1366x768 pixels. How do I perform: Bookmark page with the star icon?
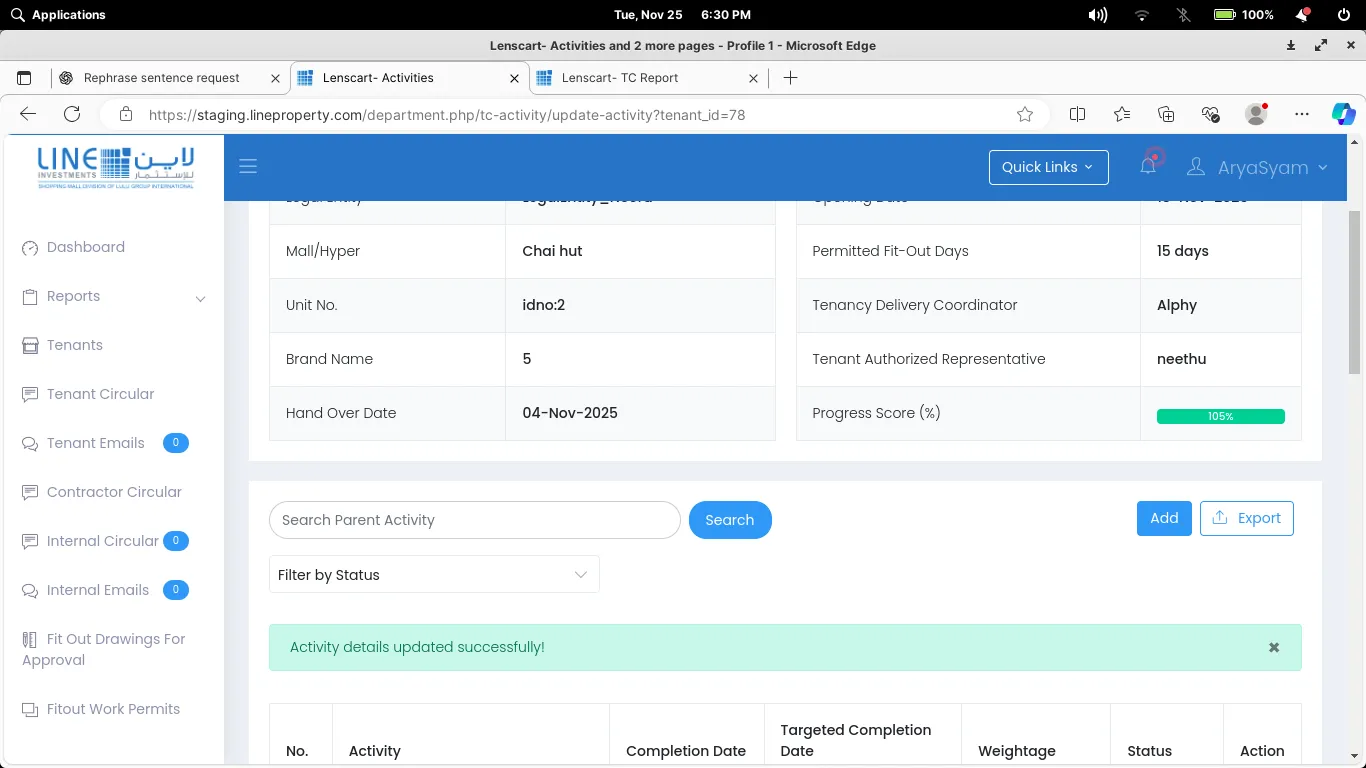1024,114
